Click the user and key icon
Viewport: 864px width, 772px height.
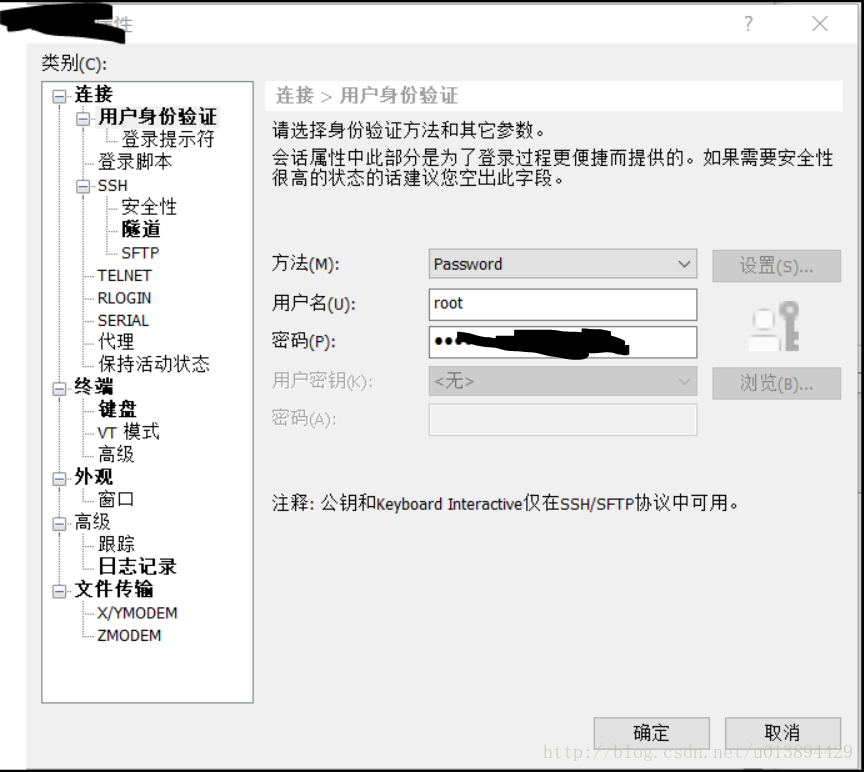(774, 326)
